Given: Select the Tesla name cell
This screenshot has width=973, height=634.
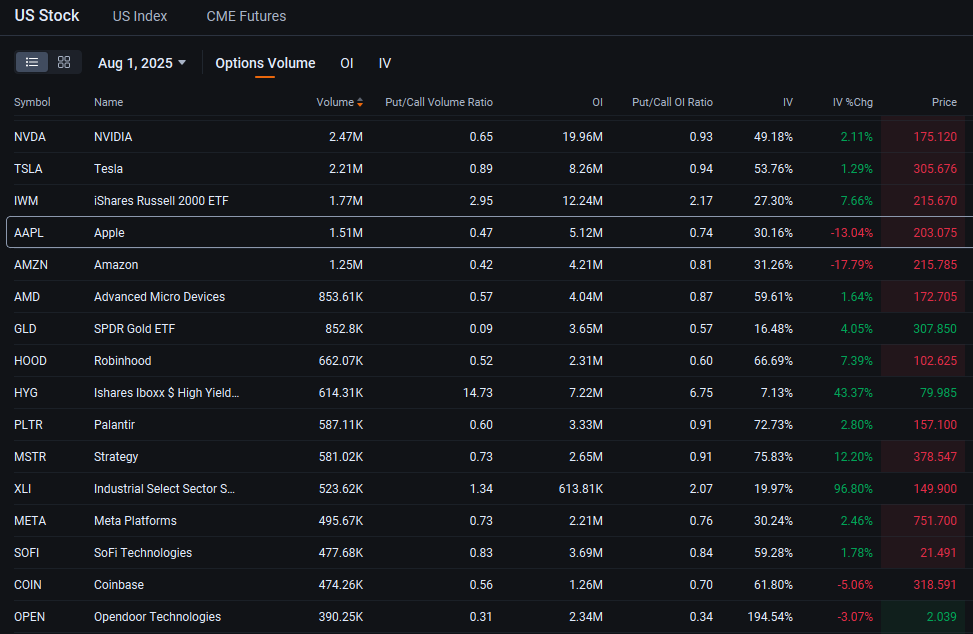Looking at the screenshot, I should click(x=108, y=169).
